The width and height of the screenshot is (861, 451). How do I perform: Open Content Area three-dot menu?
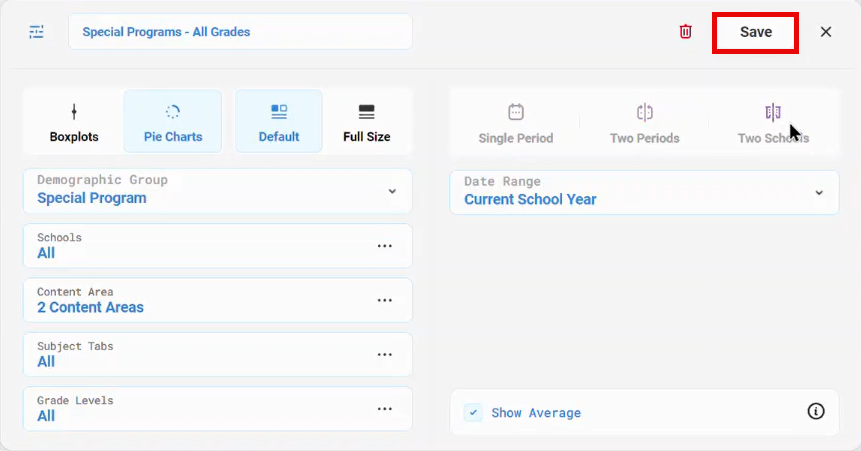(x=384, y=300)
